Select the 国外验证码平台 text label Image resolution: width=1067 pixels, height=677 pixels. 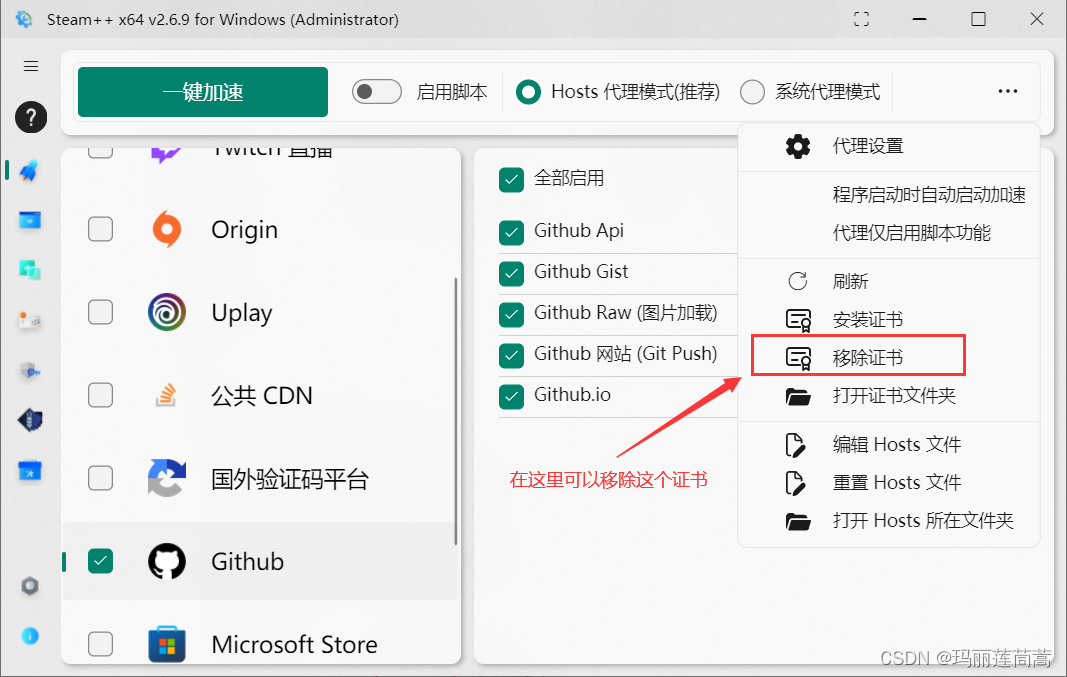(x=289, y=479)
